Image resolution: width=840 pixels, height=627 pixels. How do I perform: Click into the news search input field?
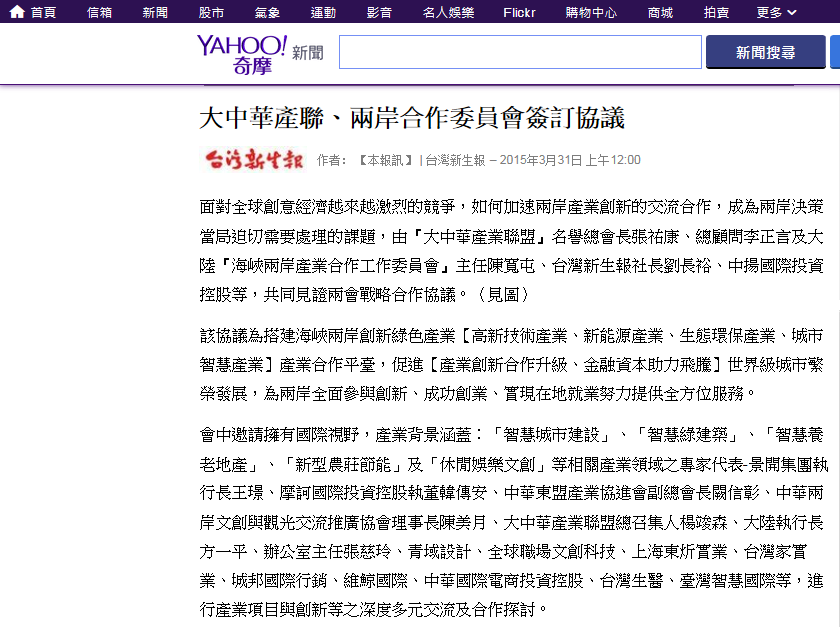click(x=518, y=52)
